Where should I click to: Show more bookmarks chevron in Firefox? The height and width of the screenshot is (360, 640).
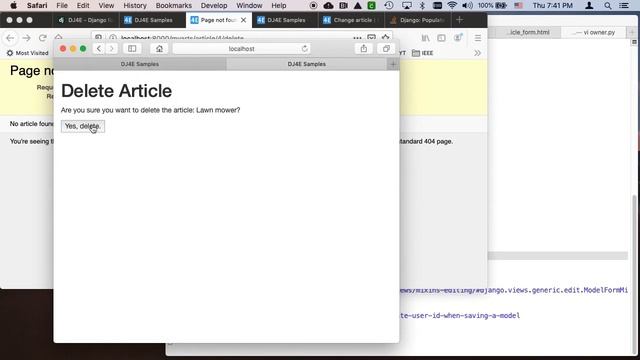click(477, 53)
